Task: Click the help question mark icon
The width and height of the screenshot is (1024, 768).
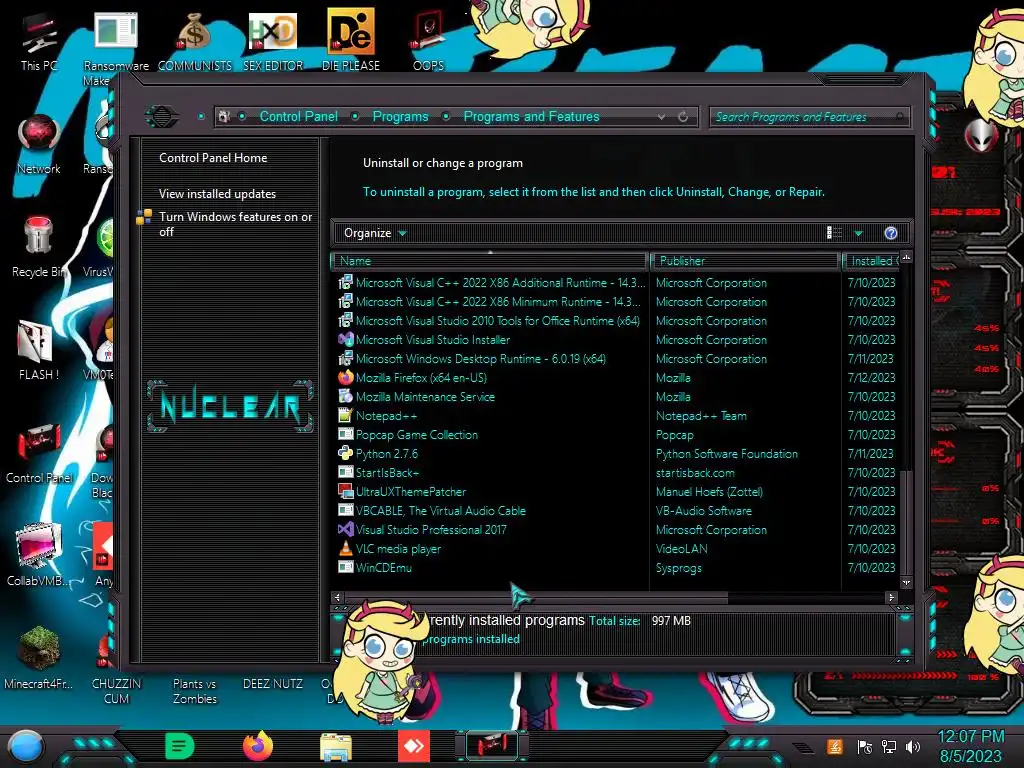Action: [891, 233]
